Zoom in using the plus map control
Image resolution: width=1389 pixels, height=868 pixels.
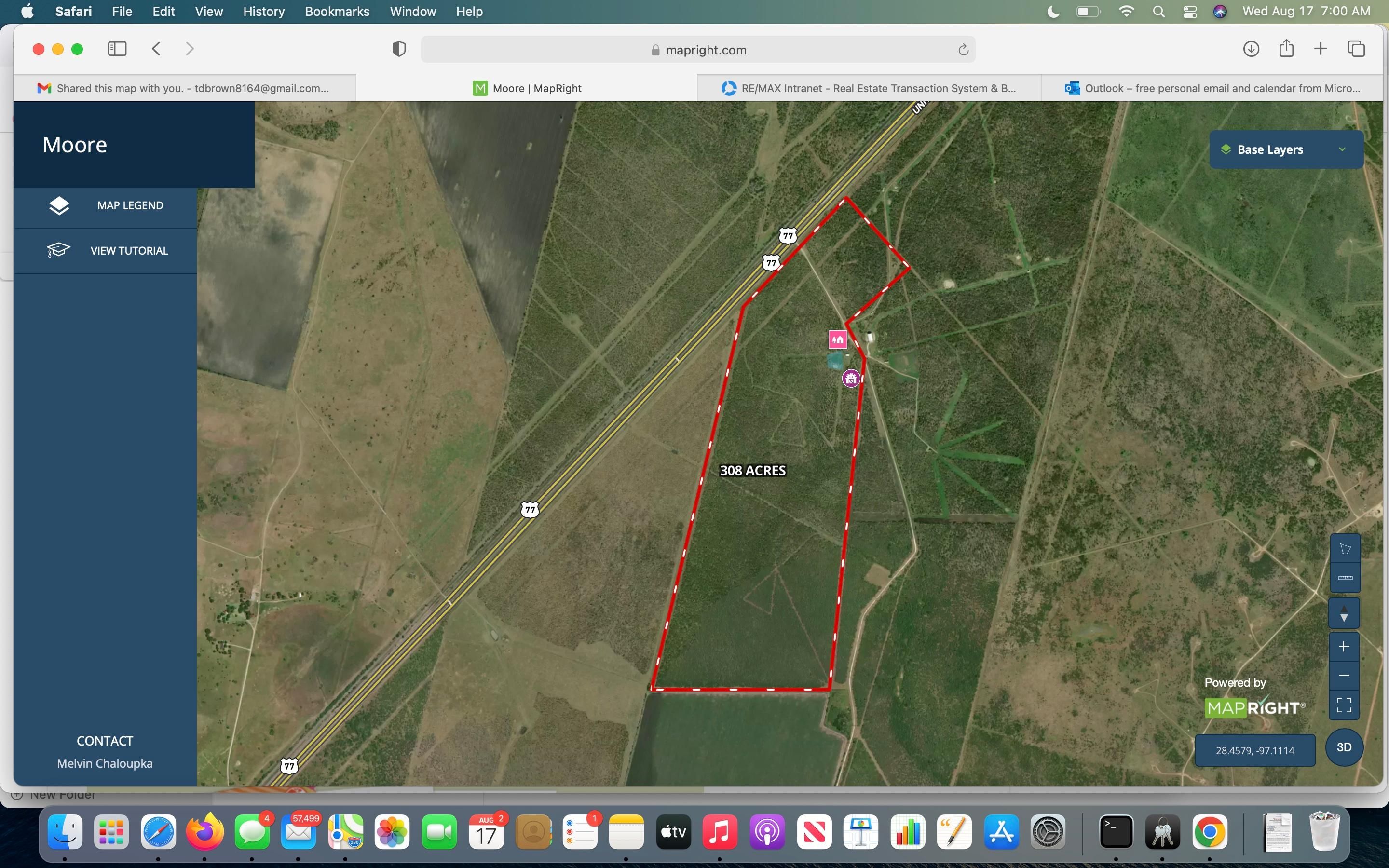[x=1344, y=646]
